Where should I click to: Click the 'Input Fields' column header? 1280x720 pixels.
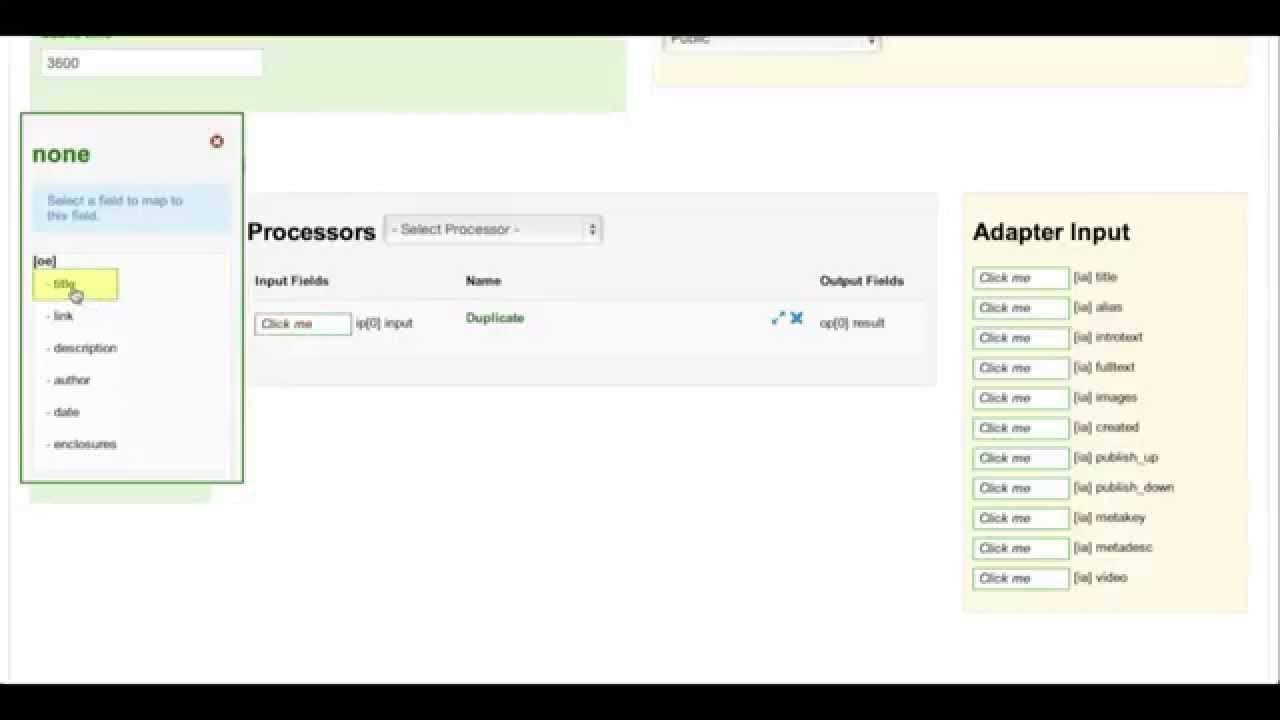click(292, 281)
